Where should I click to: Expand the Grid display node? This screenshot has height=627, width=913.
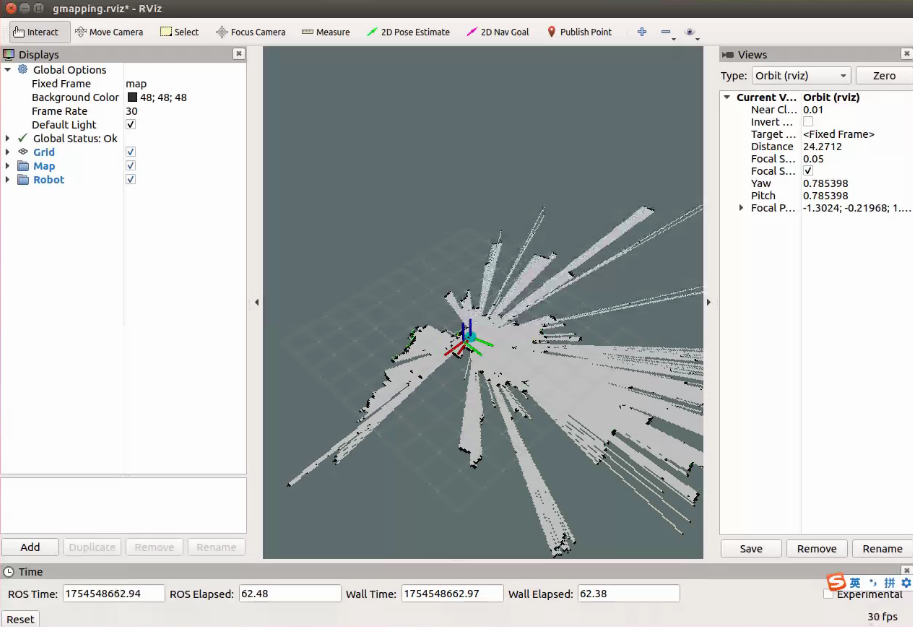tap(8, 151)
